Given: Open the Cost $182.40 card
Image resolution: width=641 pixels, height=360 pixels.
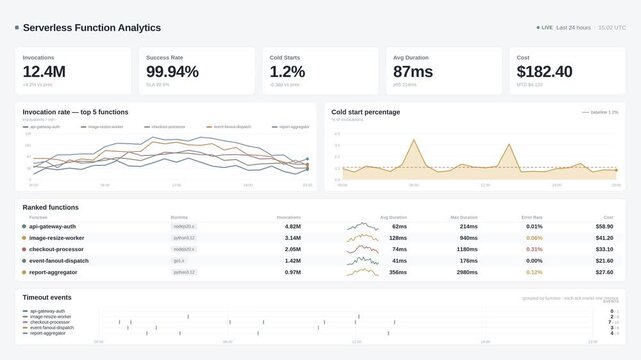Looking at the screenshot, I should click(x=567, y=71).
